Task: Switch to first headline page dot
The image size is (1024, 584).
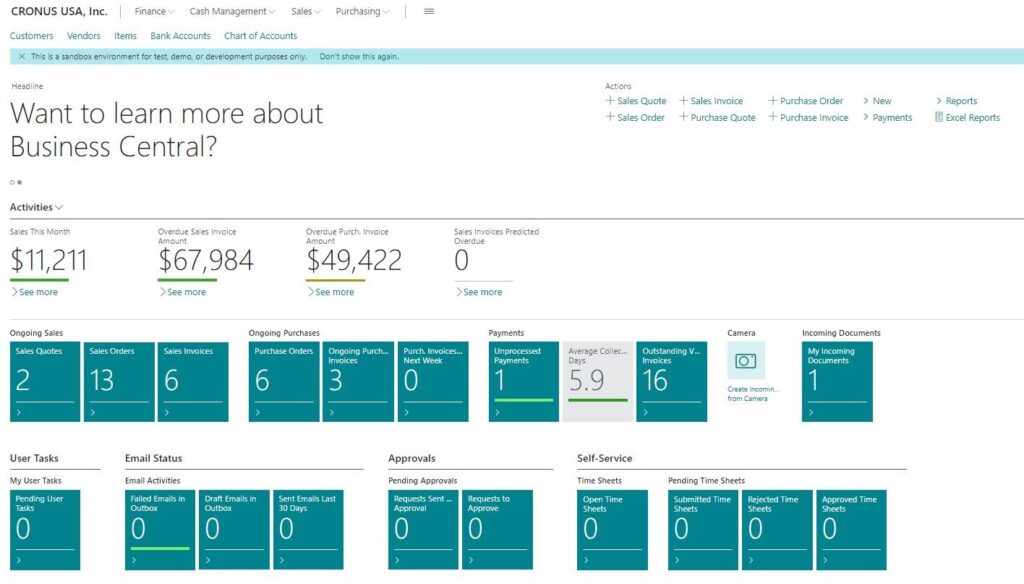Action: 12,182
